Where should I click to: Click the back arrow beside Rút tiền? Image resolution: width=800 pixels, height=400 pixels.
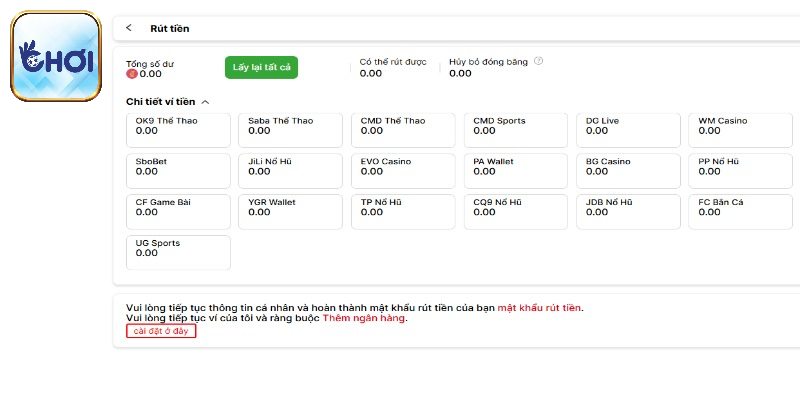pyautogui.click(x=129, y=28)
